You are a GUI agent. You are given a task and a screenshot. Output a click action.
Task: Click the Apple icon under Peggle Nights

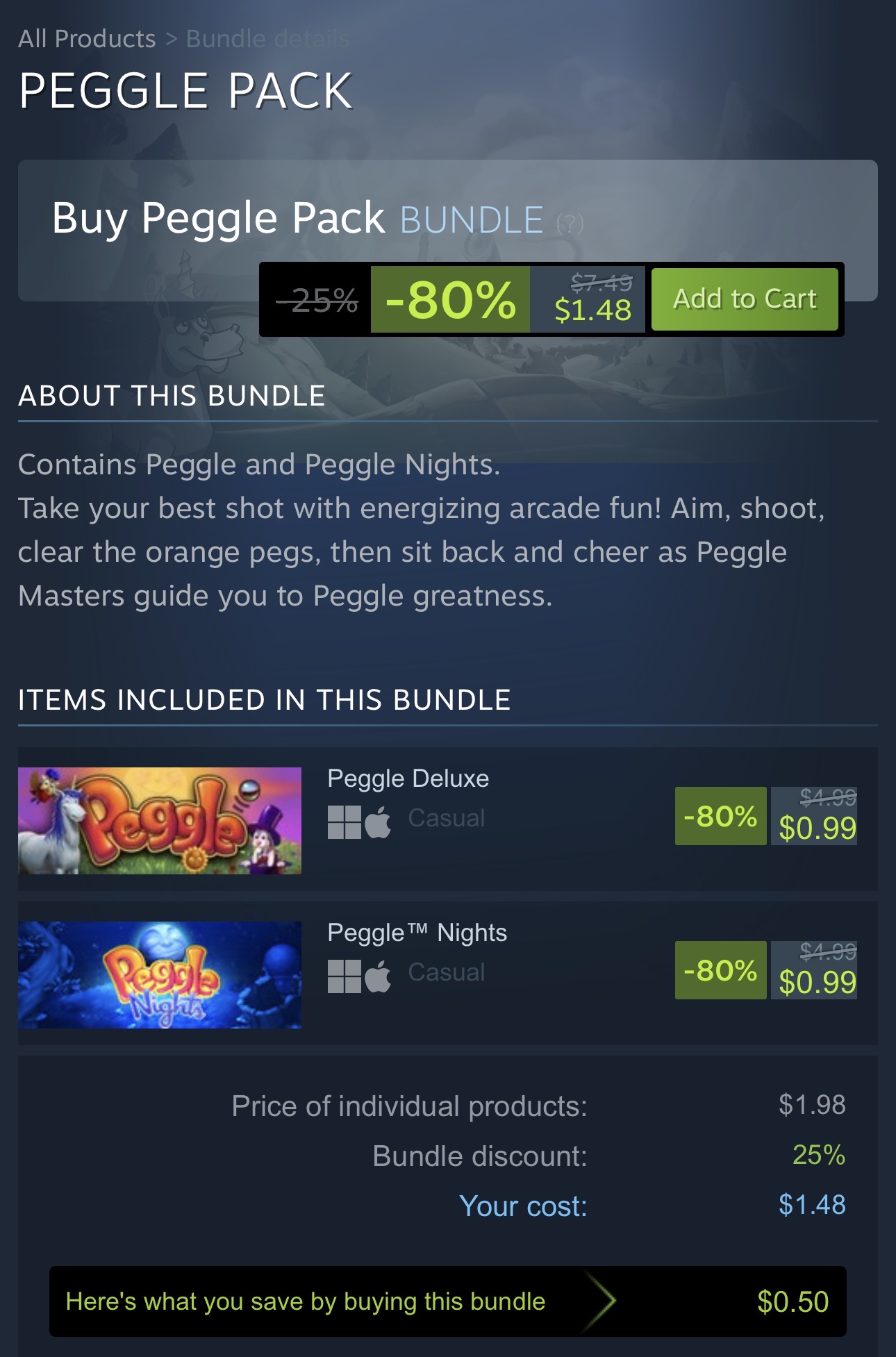378,976
